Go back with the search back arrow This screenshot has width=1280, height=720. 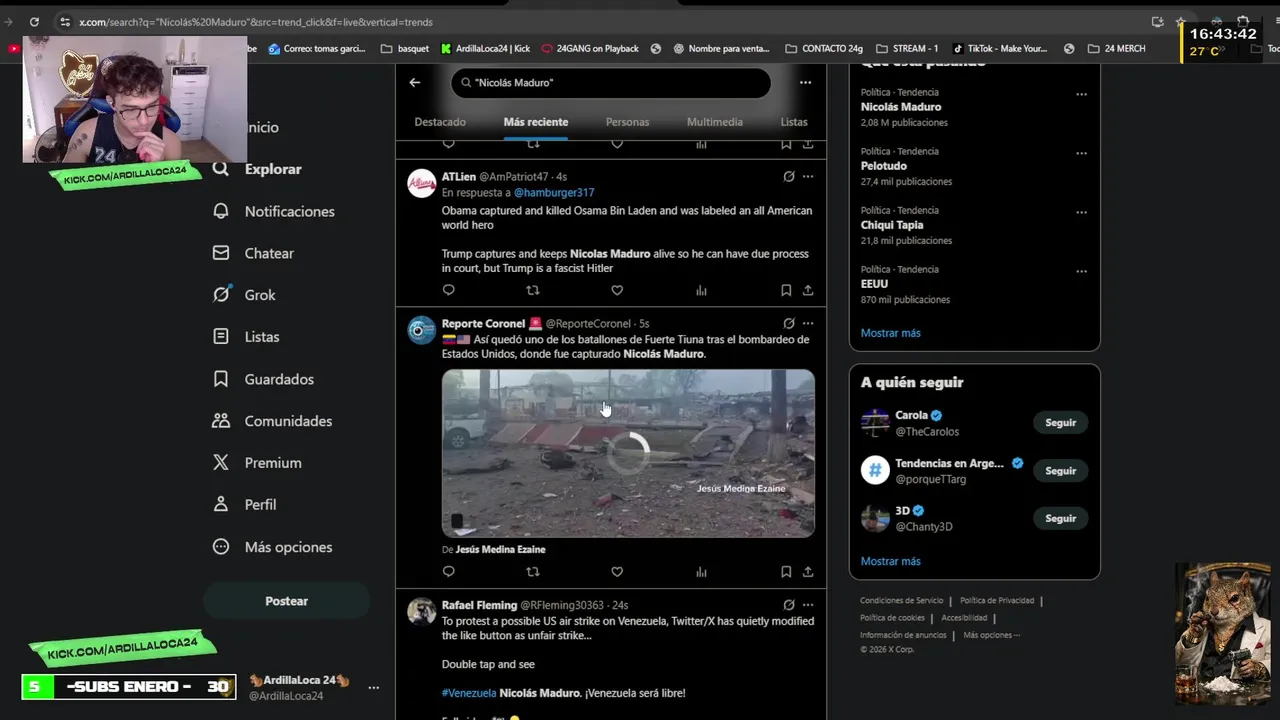tap(415, 83)
